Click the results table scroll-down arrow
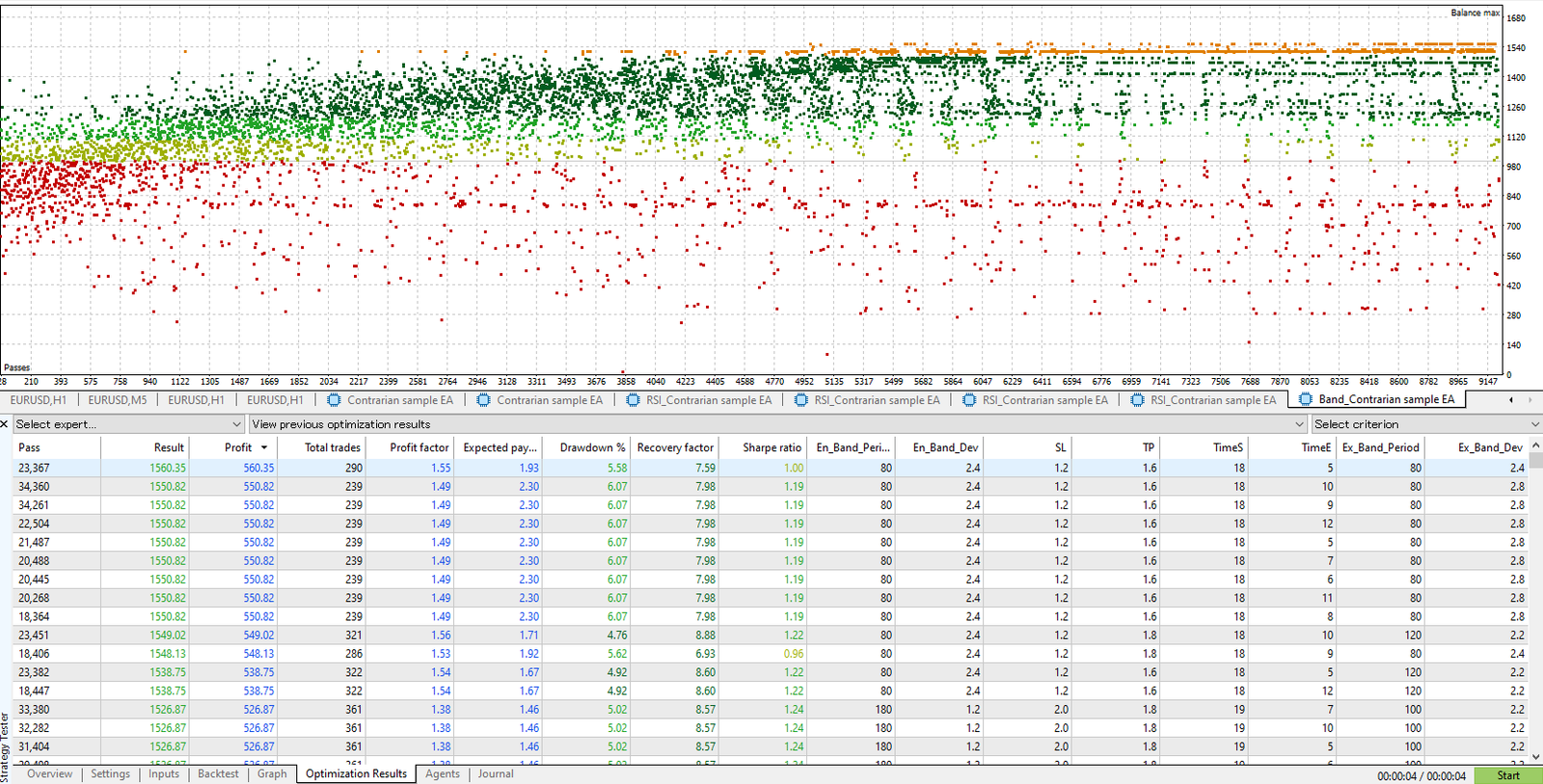Image resolution: width=1543 pixels, height=784 pixels. pyautogui.click(x=1536, y=757)
